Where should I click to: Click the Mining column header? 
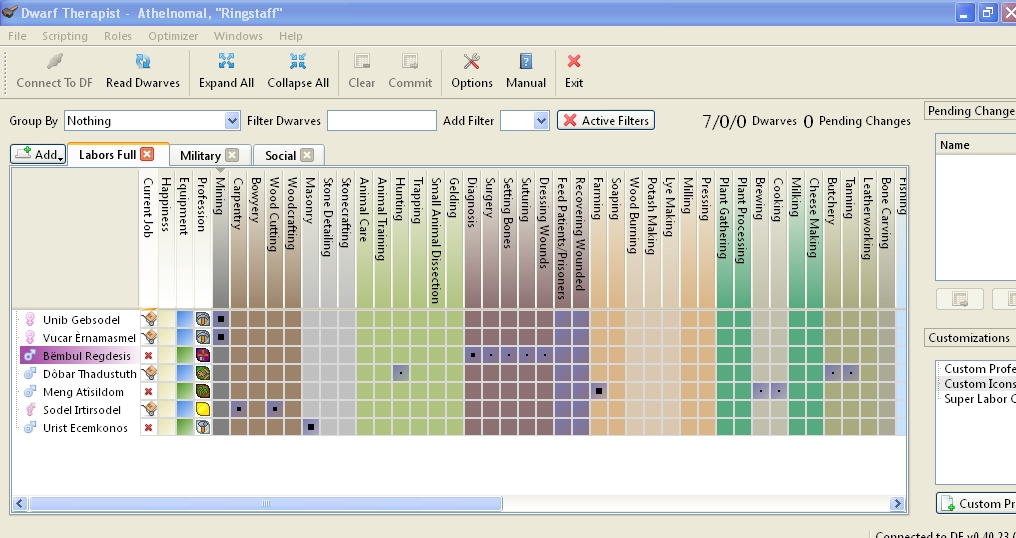coord(221,239)
